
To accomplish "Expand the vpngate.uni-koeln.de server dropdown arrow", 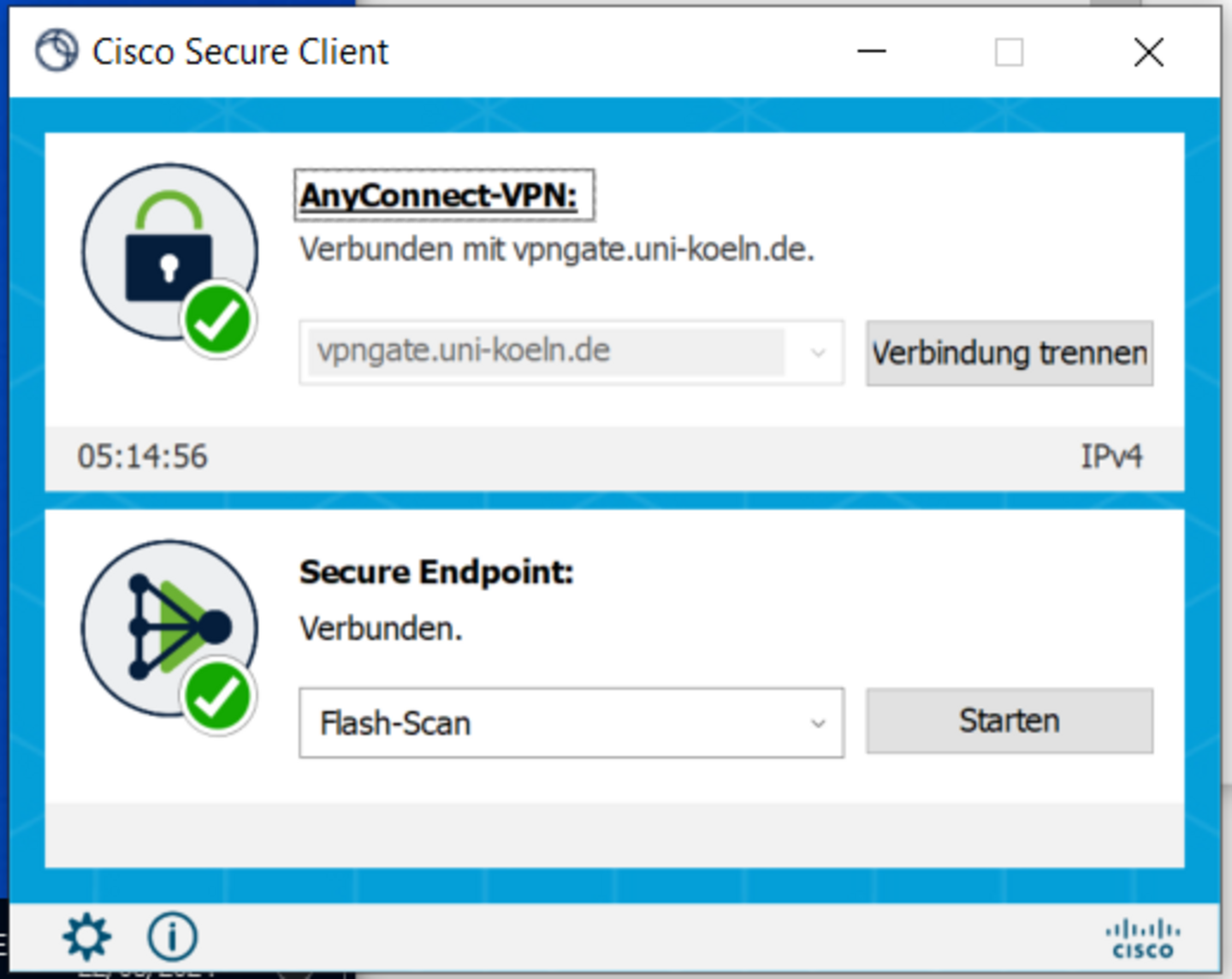I will tap(818, 353).
